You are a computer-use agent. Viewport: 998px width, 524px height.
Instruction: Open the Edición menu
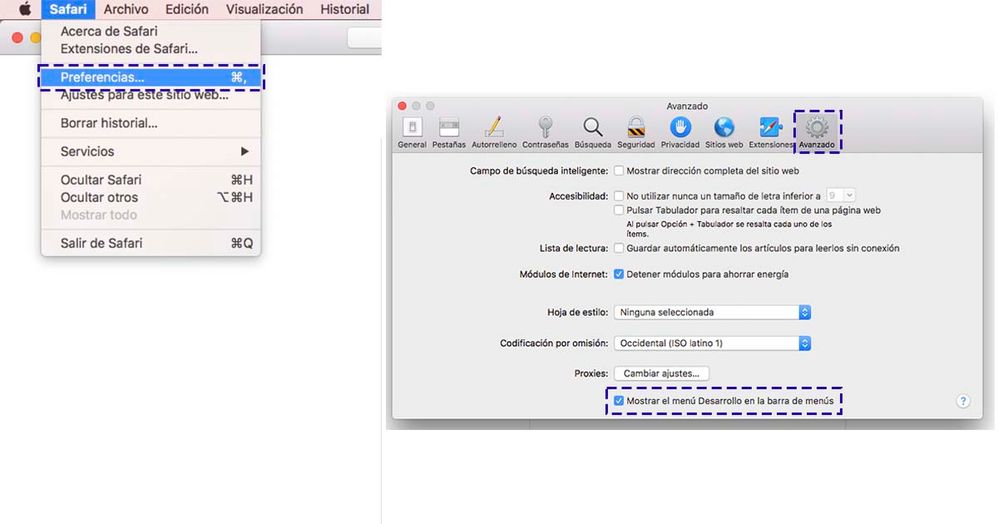coord(186,9)
